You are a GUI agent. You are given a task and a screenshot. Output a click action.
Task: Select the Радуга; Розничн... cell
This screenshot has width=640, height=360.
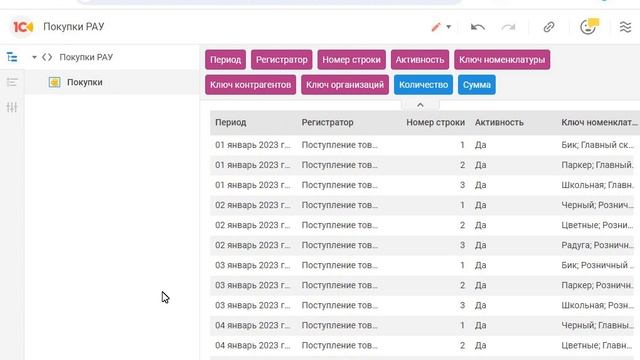click(x=597, y=245)
